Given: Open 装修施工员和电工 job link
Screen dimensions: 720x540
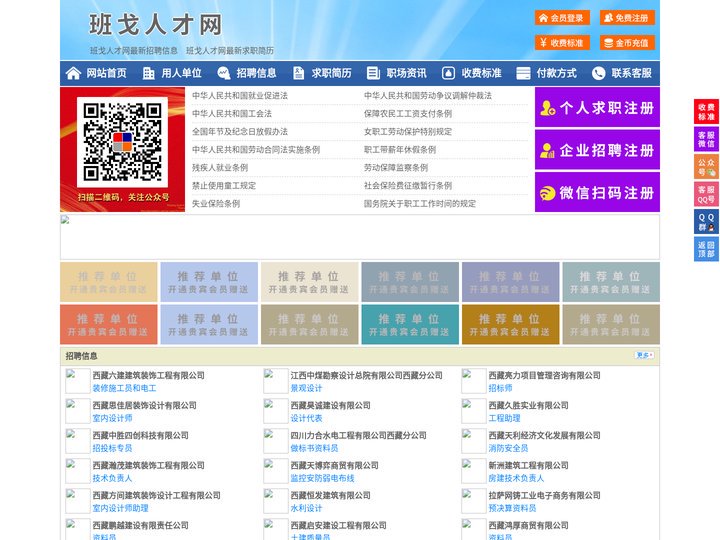Looking at the screenshot, I should click(124, 388).
